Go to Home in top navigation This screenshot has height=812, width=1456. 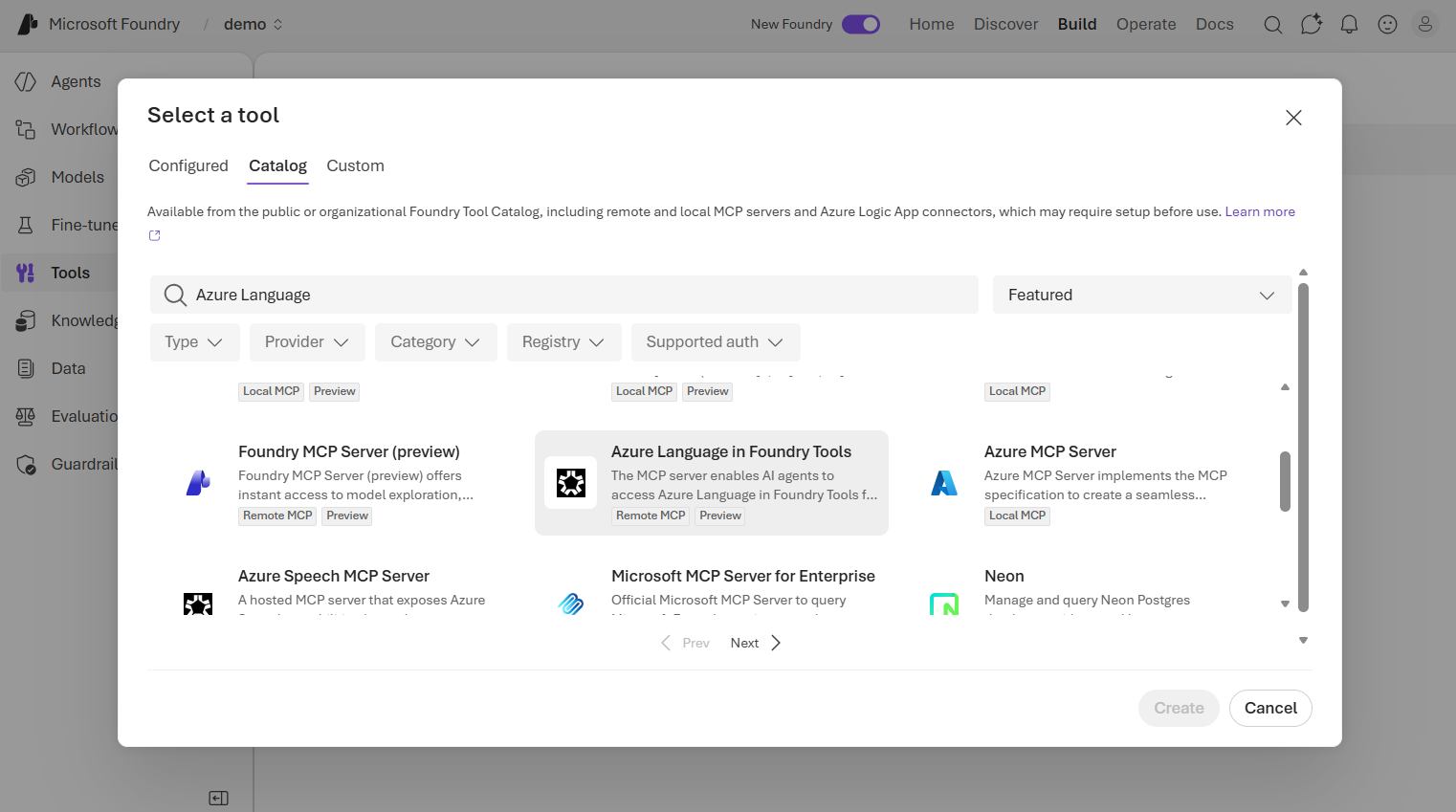[x=932, y=24]
